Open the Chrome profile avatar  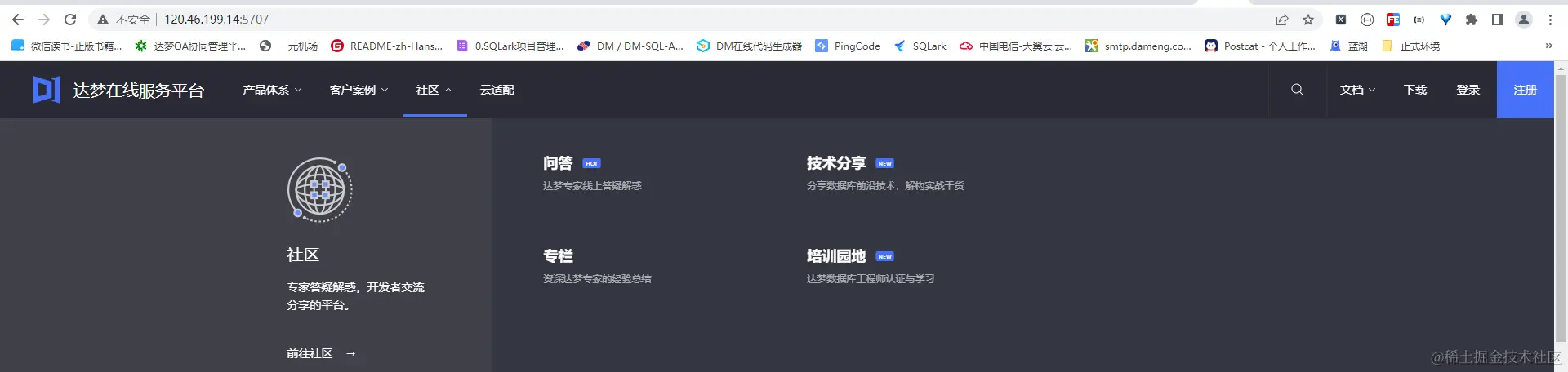coord(1524,20)
